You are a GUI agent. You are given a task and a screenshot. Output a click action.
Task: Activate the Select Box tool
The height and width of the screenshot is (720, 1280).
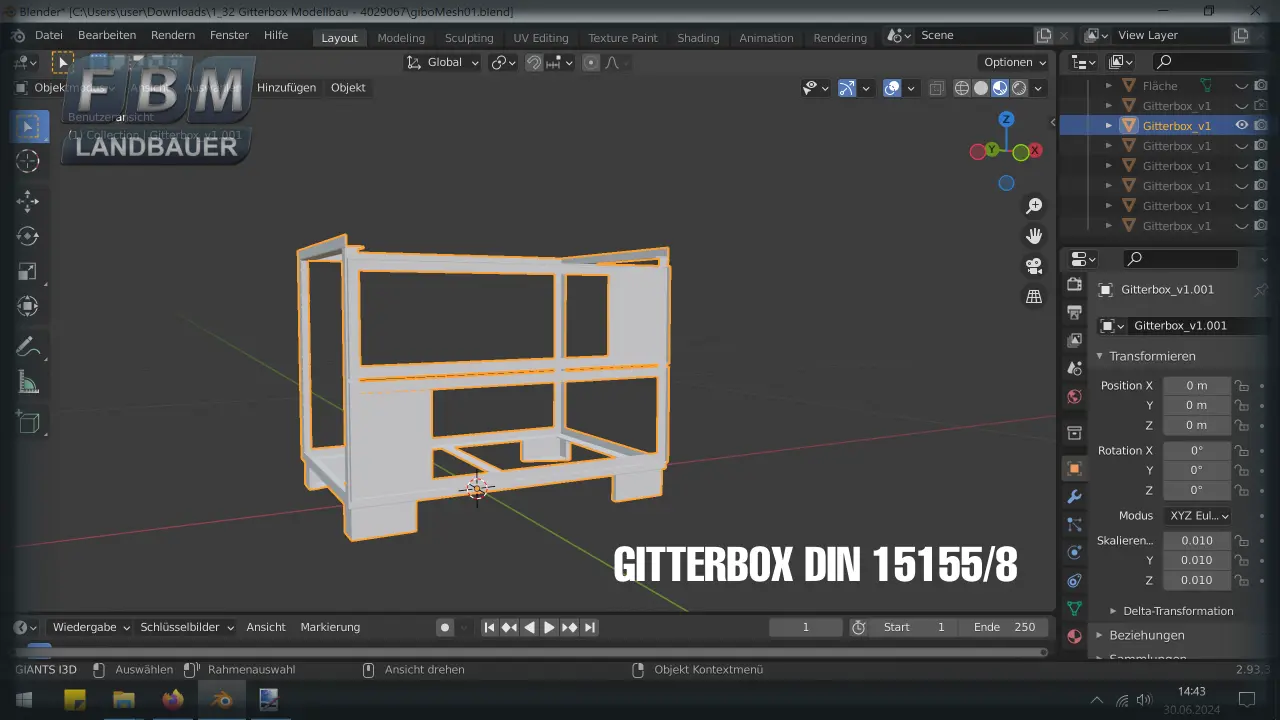pyautogui.click(x=28, y=126)
